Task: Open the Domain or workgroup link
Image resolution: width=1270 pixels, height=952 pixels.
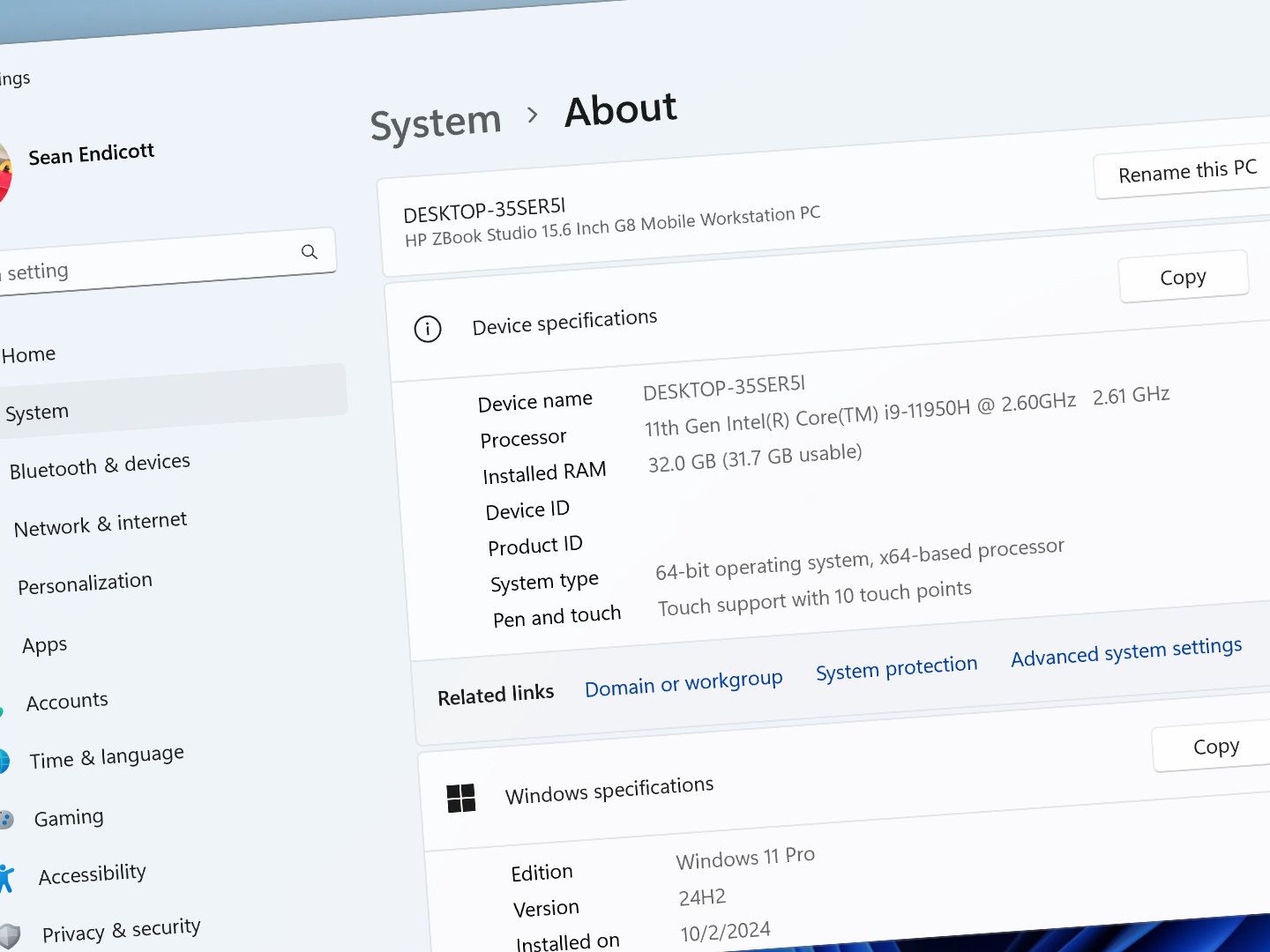Action: coord(684,683)
